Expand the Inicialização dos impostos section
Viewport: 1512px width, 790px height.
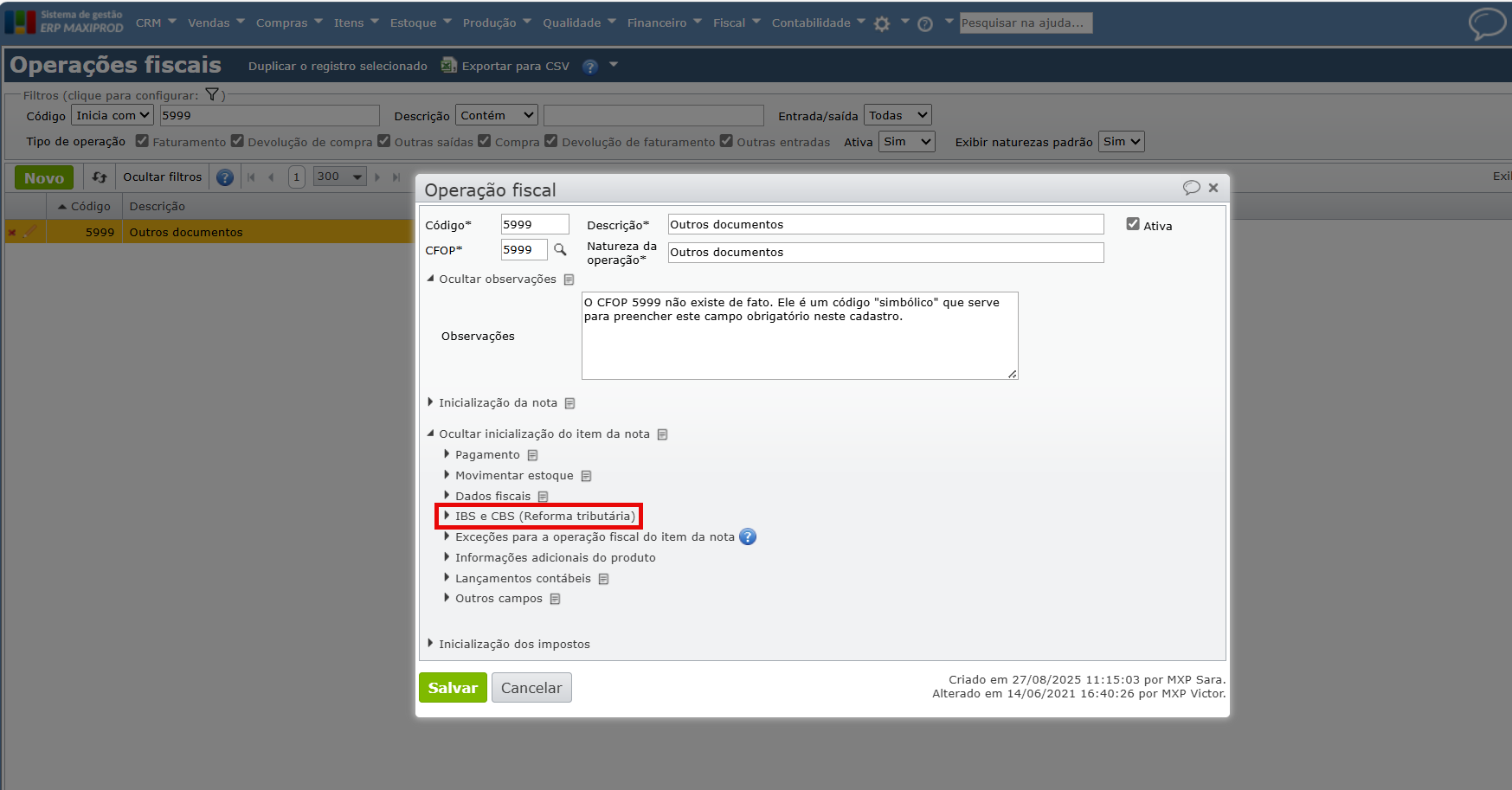tap(509, 645)
